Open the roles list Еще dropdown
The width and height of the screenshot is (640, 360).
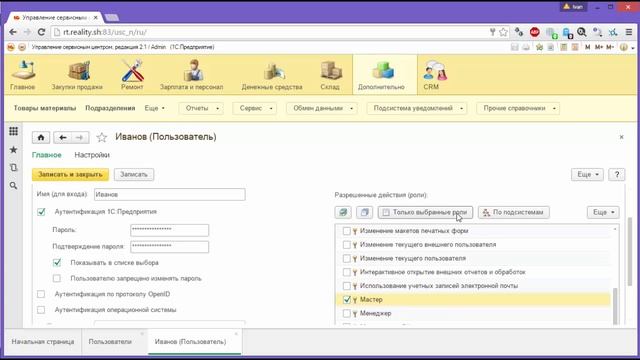pyautogui.click(x=603, y=212)
